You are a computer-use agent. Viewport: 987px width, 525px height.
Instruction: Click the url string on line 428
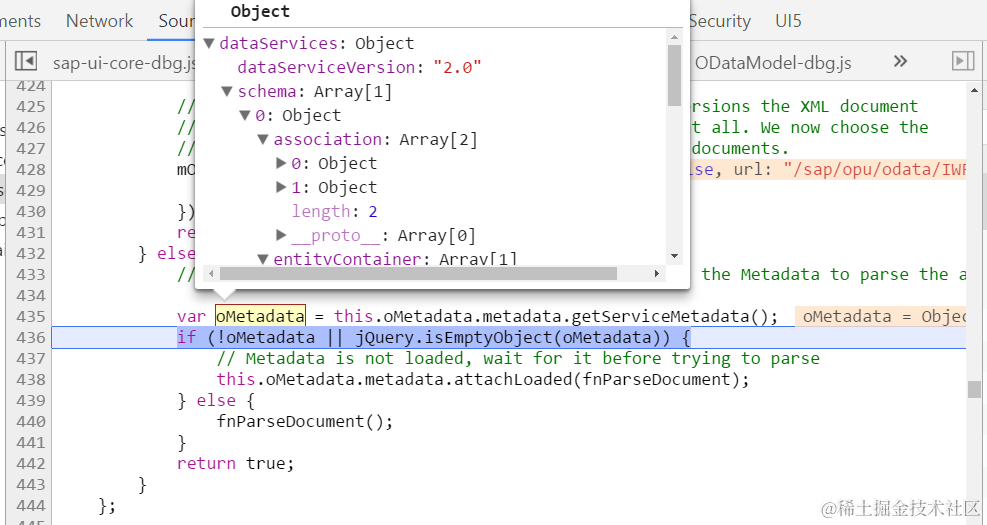(875, 169)
